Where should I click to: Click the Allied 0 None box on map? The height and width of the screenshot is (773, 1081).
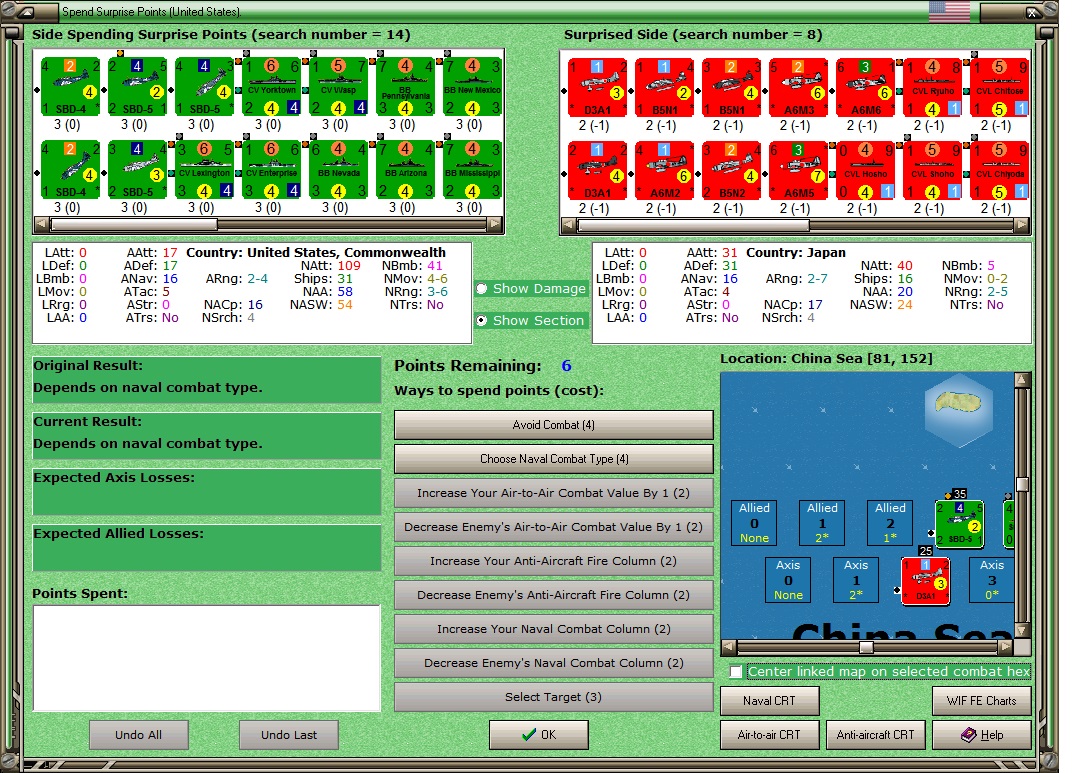click(754, 523)
